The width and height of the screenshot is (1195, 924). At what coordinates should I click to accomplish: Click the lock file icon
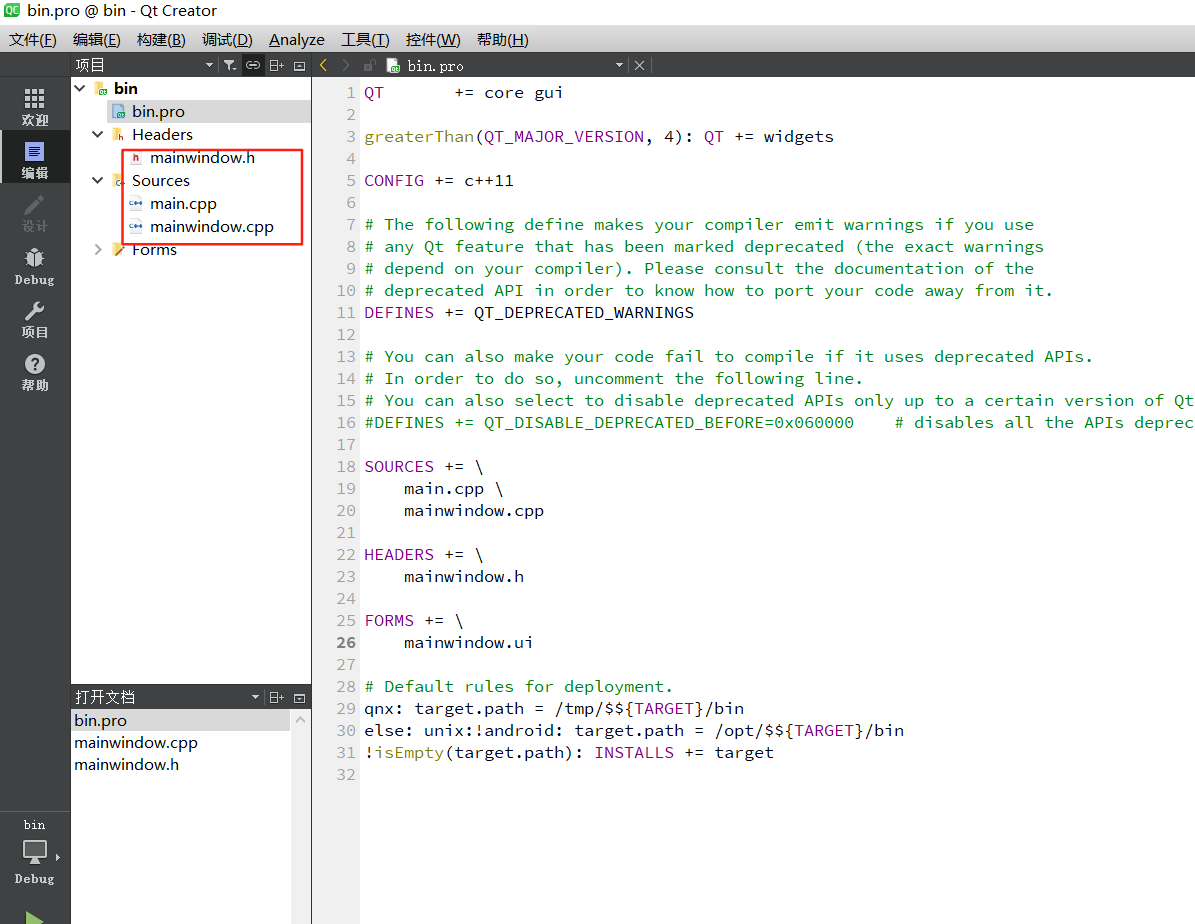pos(370,66)
